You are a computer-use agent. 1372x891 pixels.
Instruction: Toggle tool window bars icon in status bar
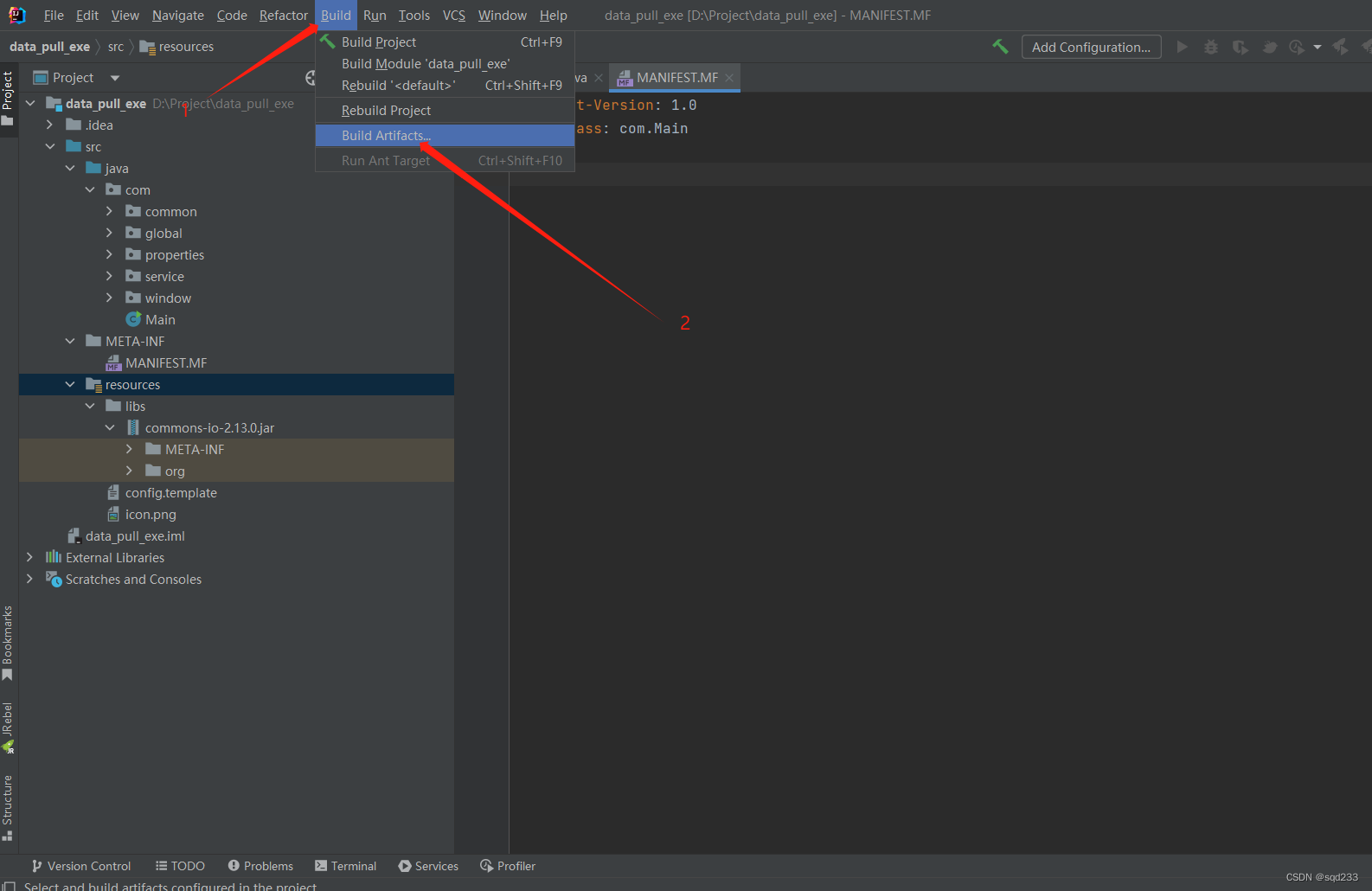pyautogui.click(x=10, y=886)
